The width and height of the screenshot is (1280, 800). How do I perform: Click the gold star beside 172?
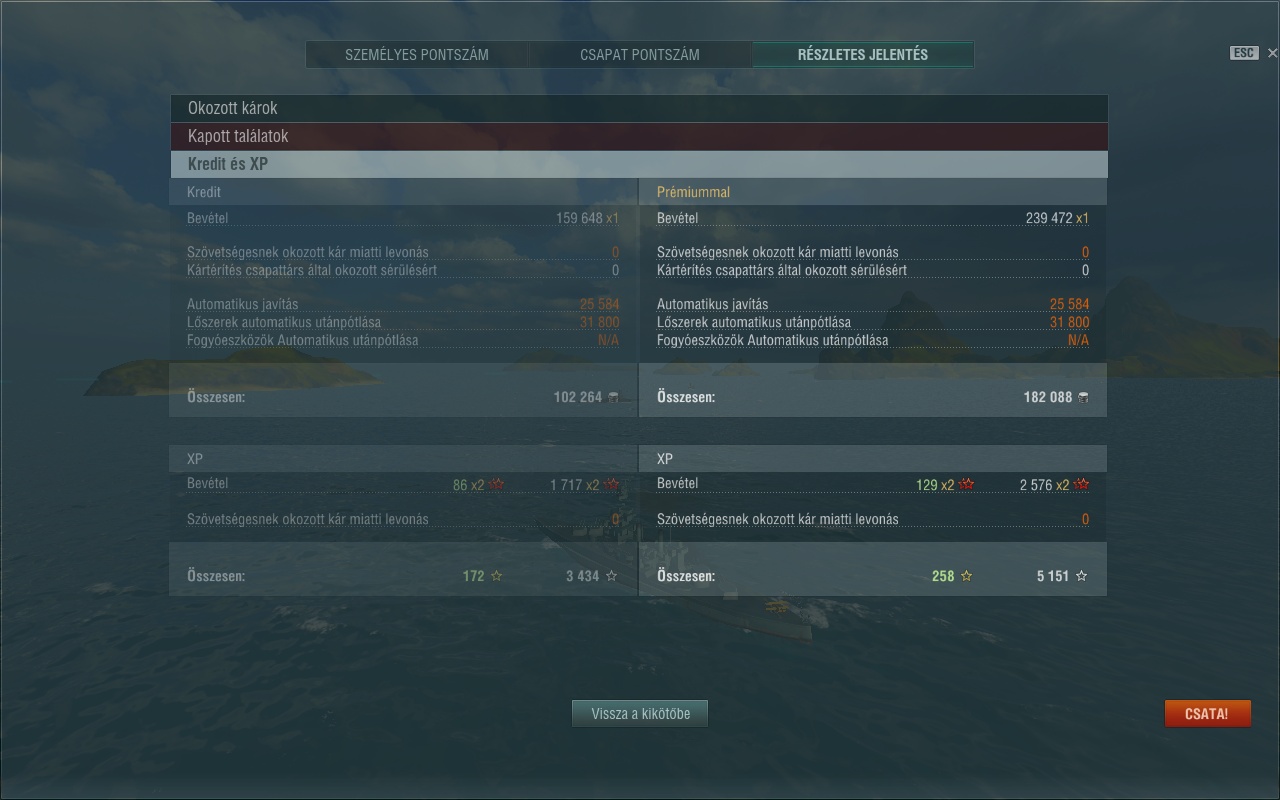[497, 576]
